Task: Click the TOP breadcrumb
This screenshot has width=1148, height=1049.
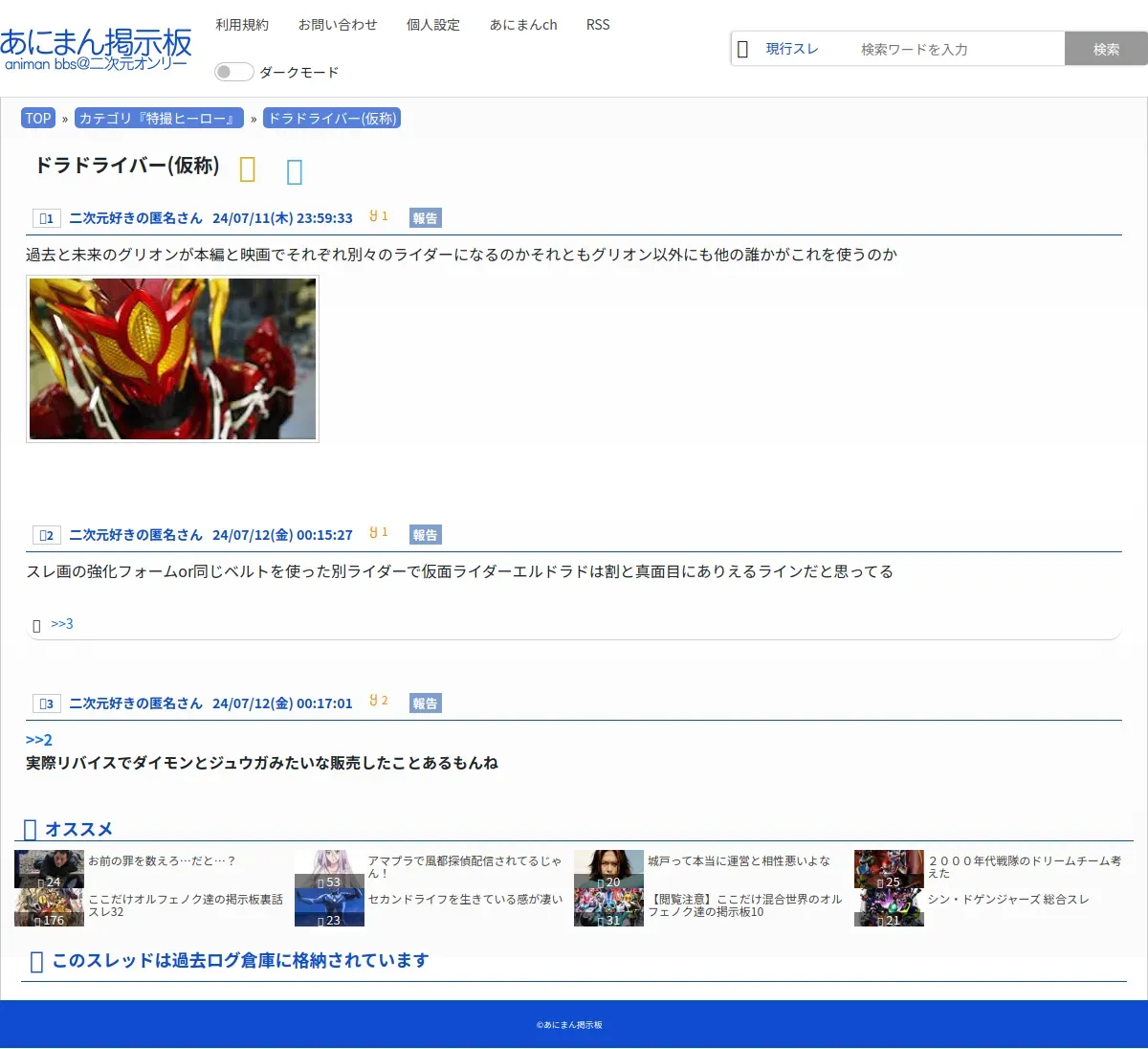Action: [x=38, y=119]
